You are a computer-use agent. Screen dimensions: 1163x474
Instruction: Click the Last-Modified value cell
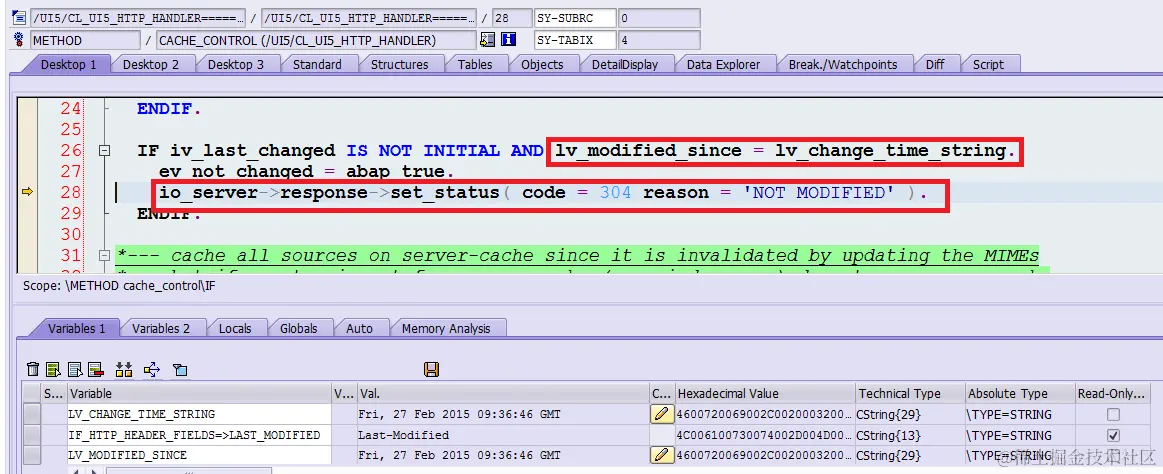coord(502,435)
